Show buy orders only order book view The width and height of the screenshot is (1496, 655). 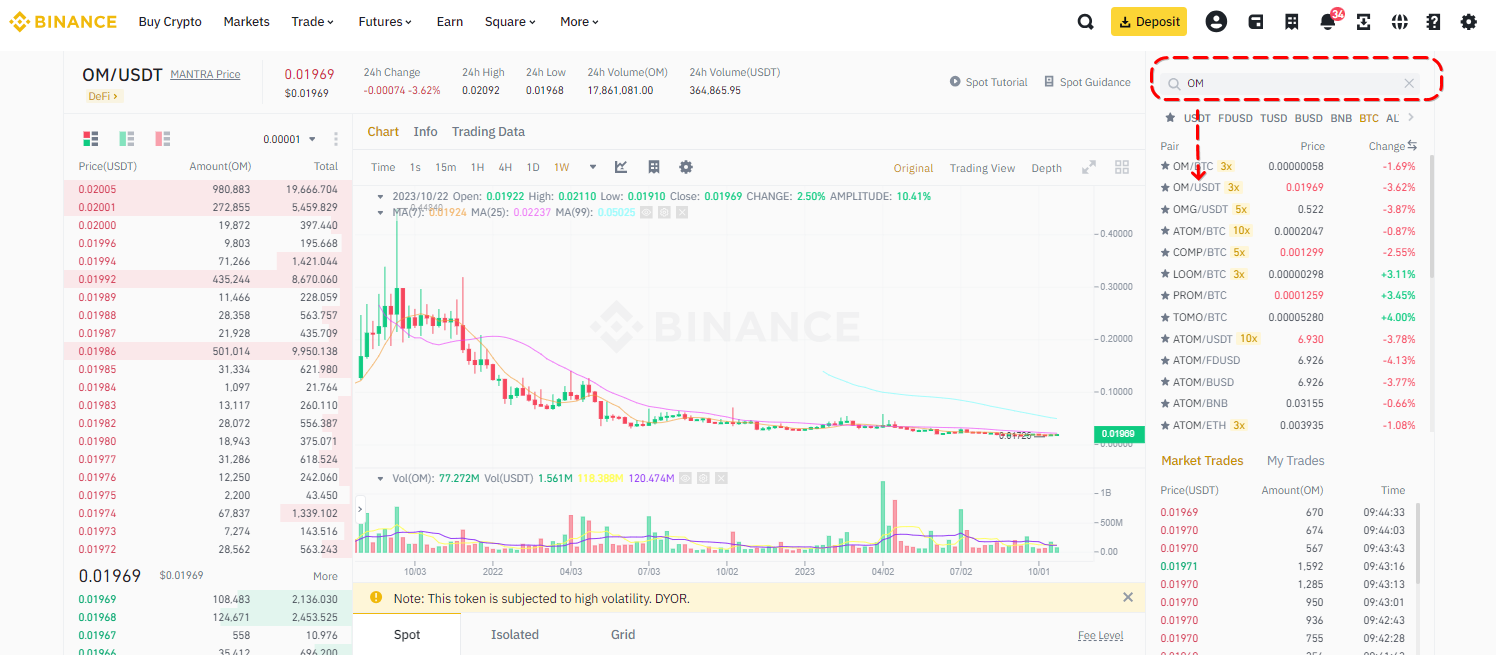click(x=127, y=139)
